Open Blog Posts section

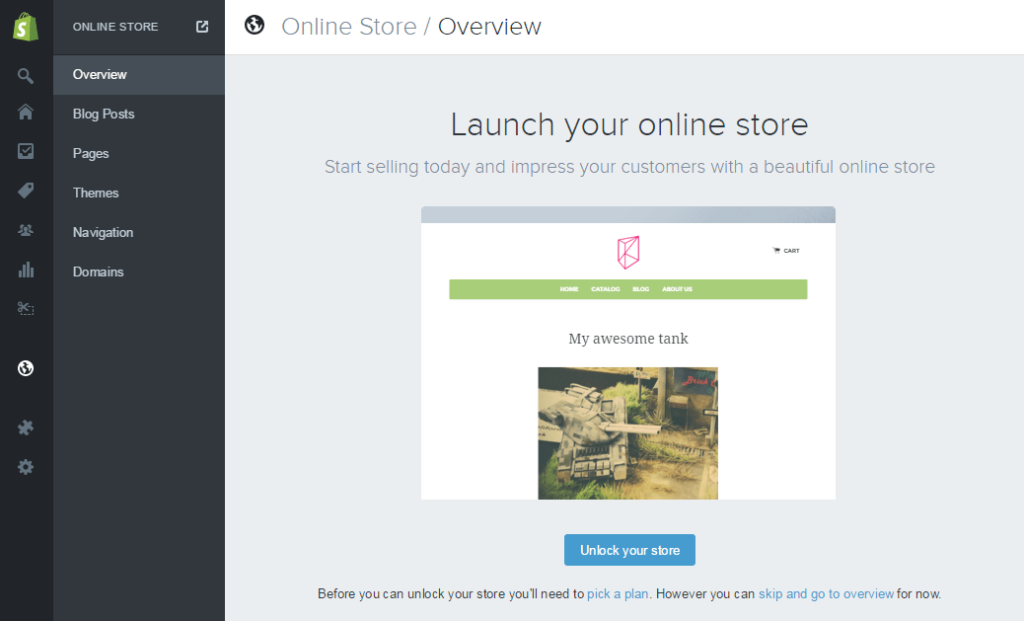tap(103, 114)
